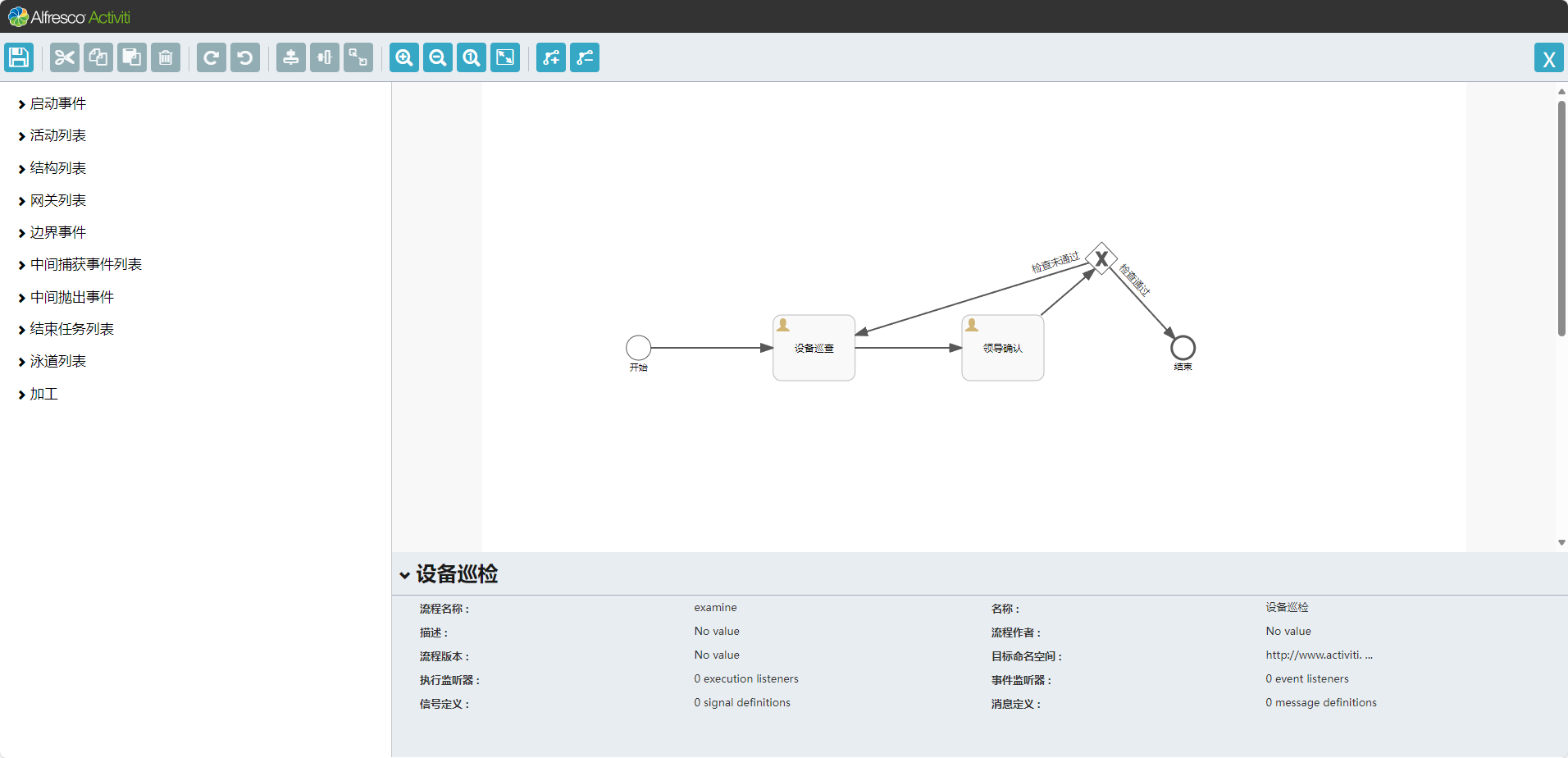Screen dimensions: 1568x758
Task: Select the 领导确认 user task
Action: point(1002,348)
